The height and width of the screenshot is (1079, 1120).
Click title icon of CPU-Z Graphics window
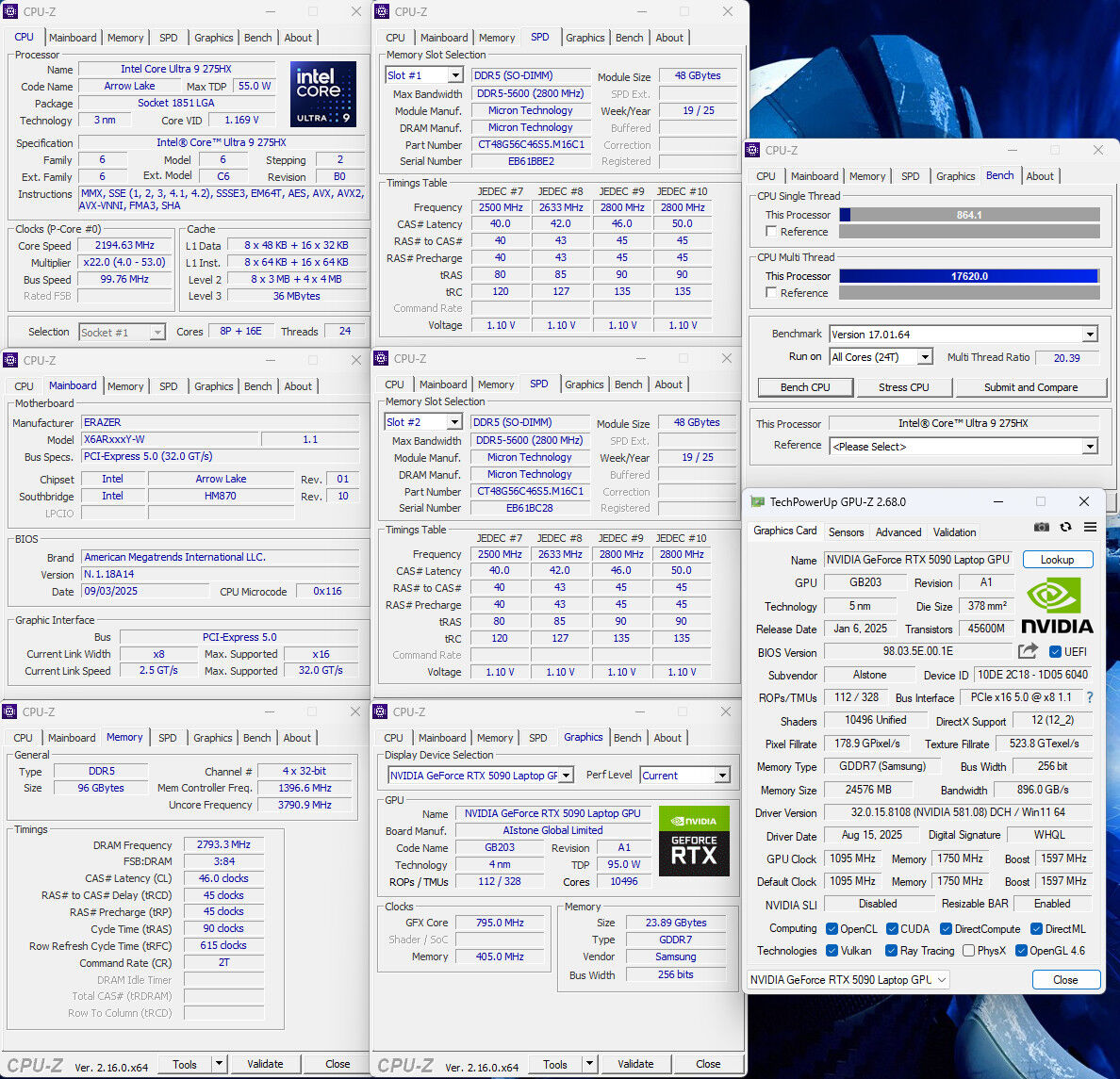point(380,711)
